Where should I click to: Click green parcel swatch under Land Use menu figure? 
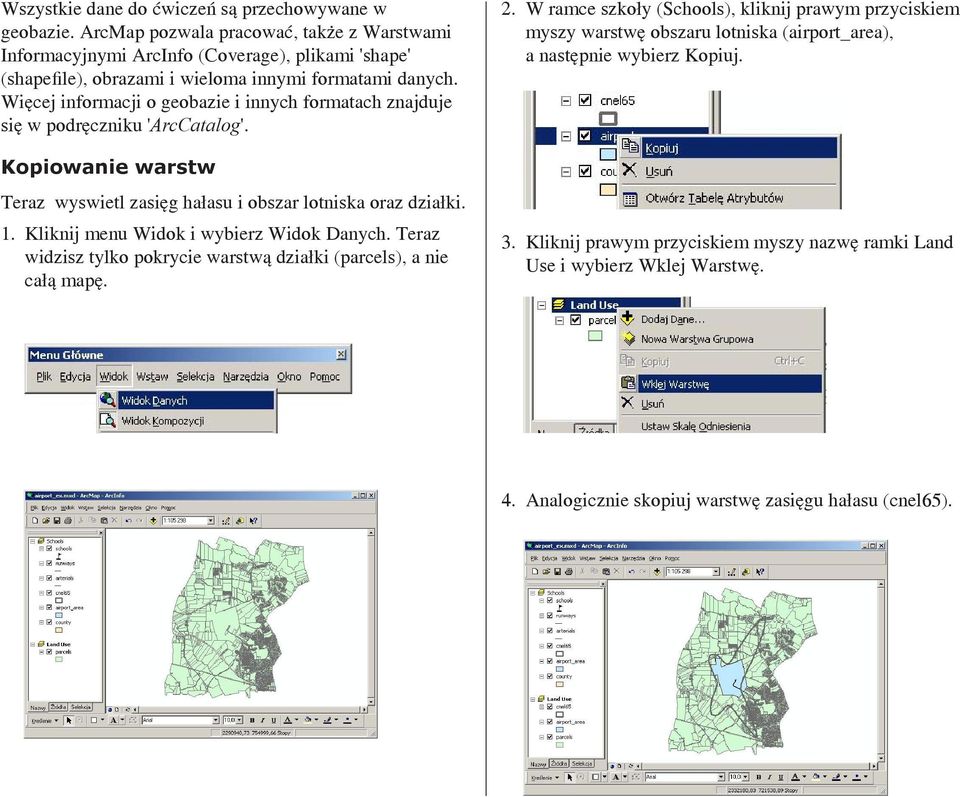click(x=595, y=335)
